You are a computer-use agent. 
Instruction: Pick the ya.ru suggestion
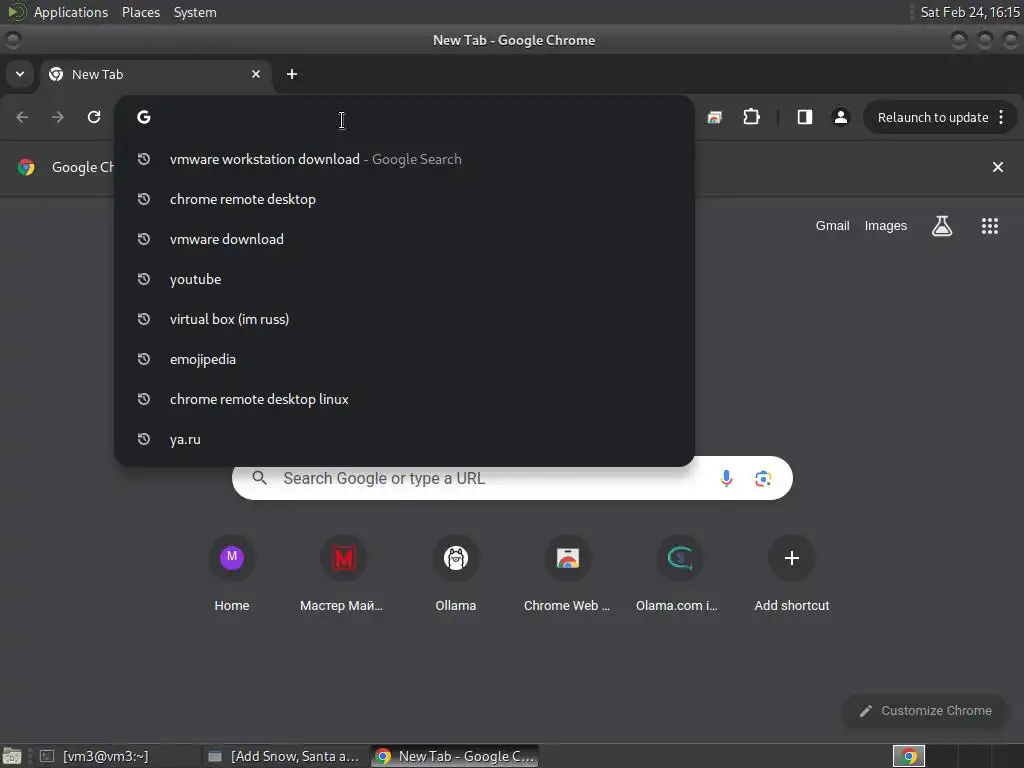click(x=404, y=440)
